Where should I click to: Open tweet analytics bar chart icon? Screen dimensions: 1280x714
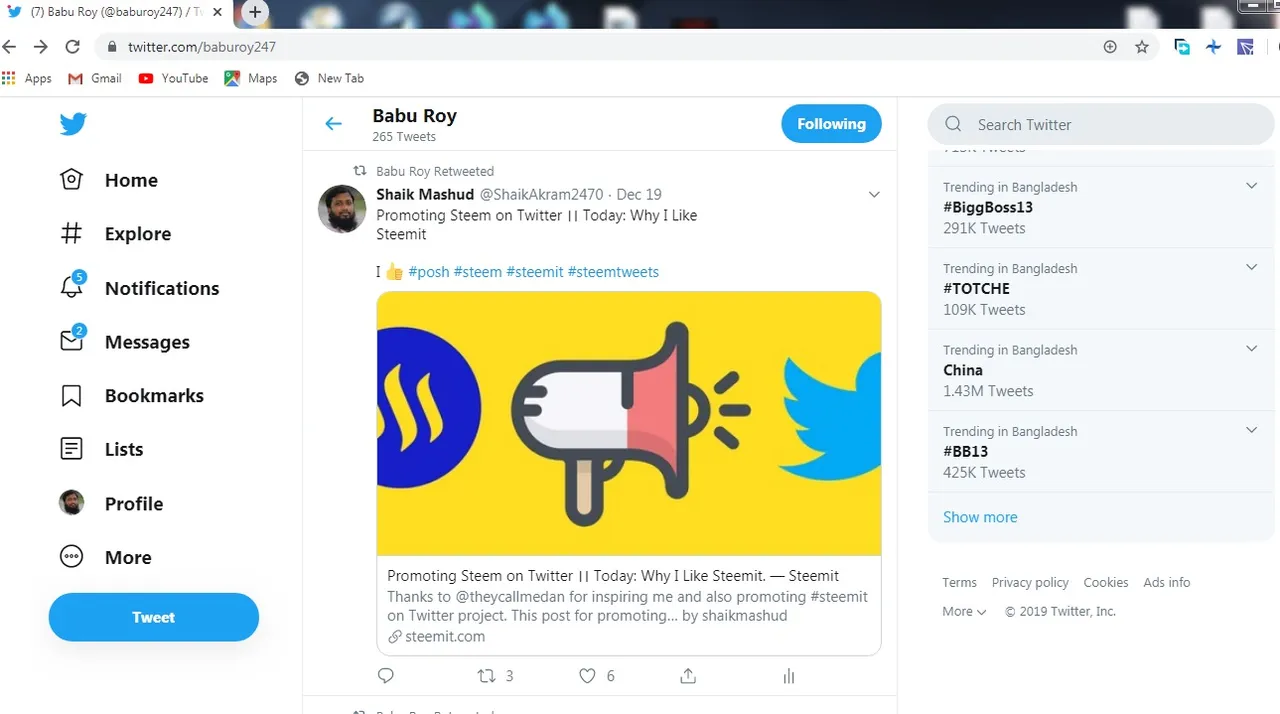[789, 676]
